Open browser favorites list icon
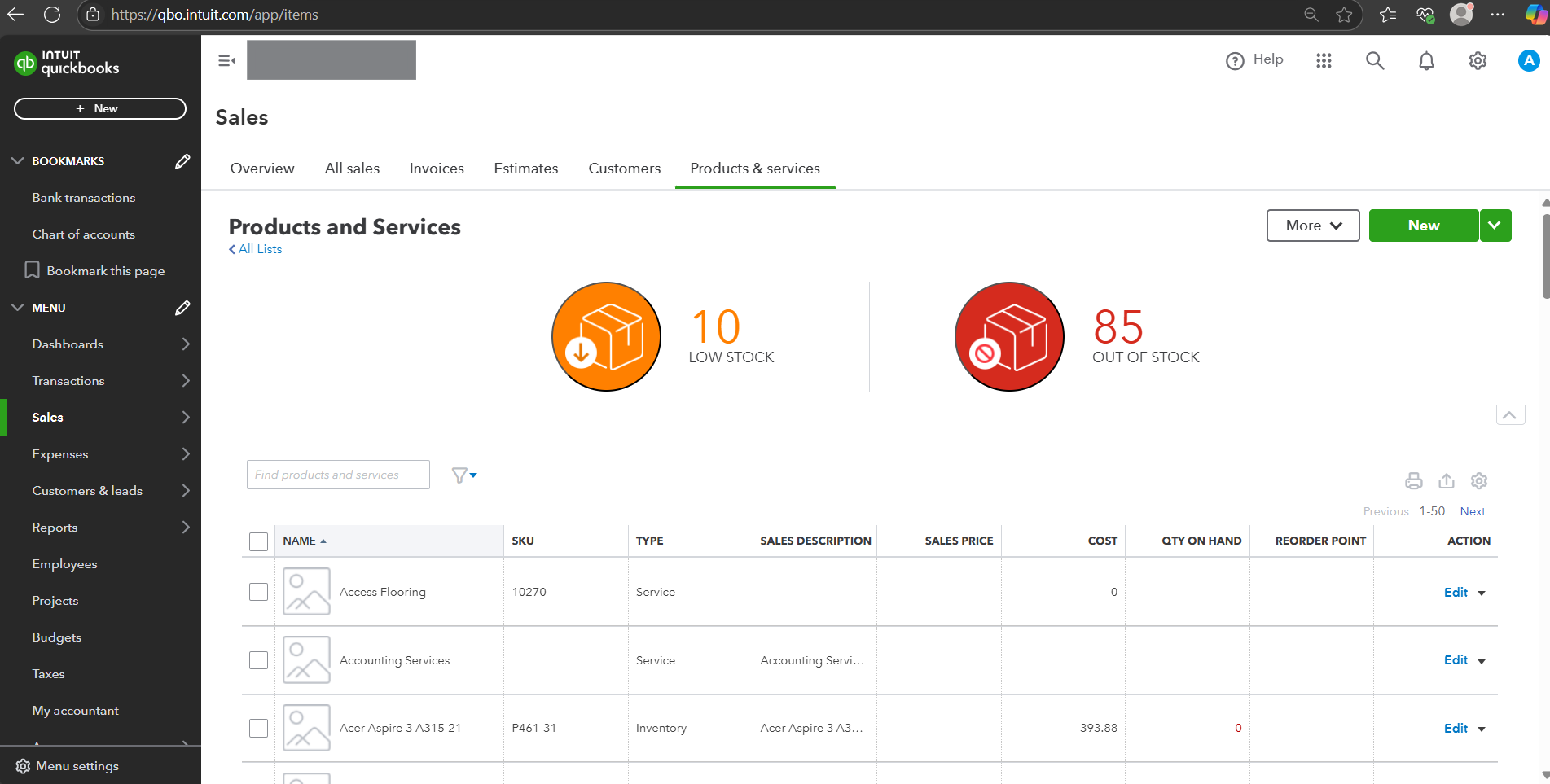 [1388, 15]
